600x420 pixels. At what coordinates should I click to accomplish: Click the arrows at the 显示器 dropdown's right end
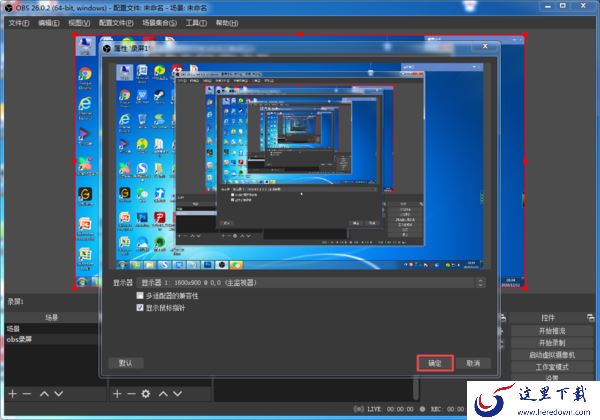pyautogui.click(x=480, y=283)
